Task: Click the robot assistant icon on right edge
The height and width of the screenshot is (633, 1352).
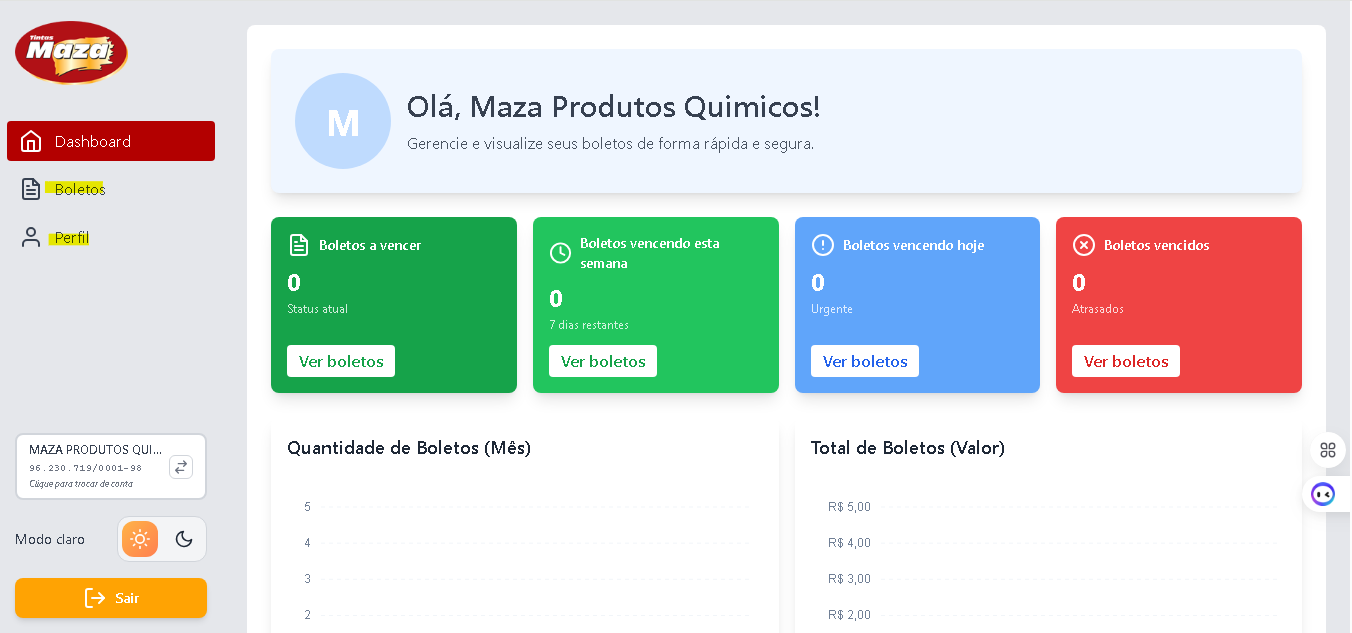Action: click(1323, 494)
